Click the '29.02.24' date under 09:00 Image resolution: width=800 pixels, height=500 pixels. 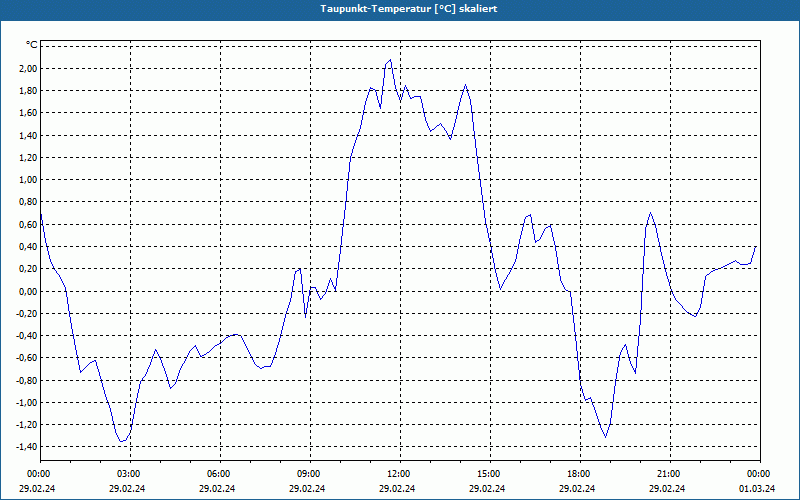point(307,488)
